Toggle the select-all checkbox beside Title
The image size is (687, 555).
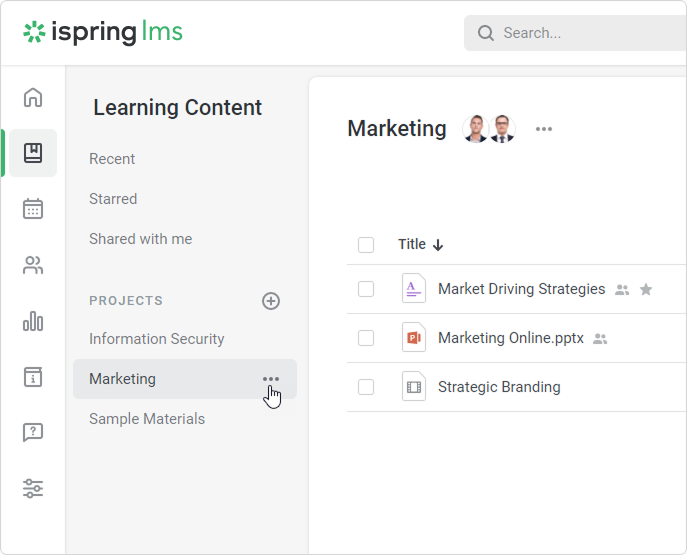point(366,245)
